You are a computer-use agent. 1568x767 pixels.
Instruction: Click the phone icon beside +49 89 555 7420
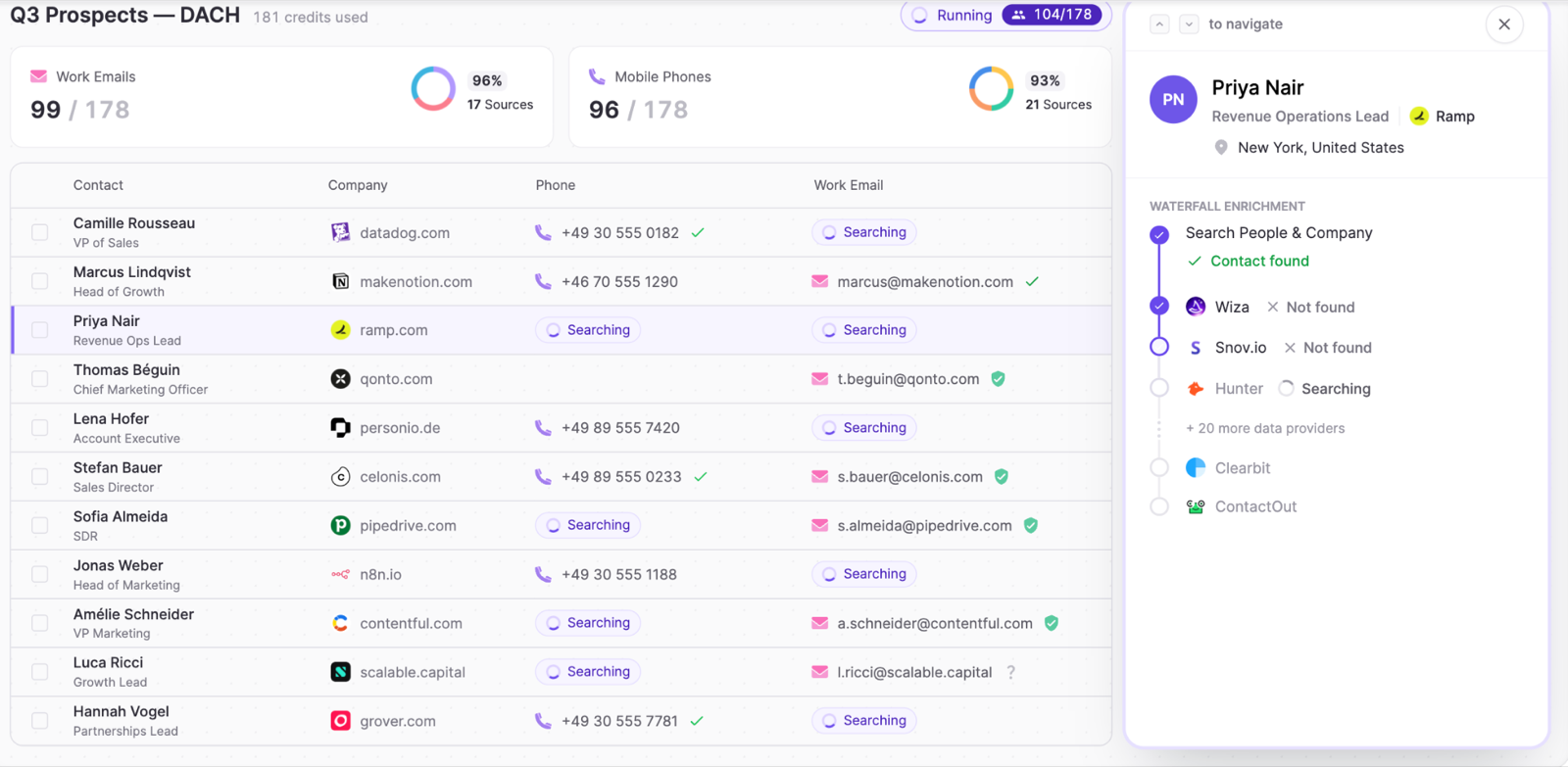pyautogui.click(x=543, y=428)
